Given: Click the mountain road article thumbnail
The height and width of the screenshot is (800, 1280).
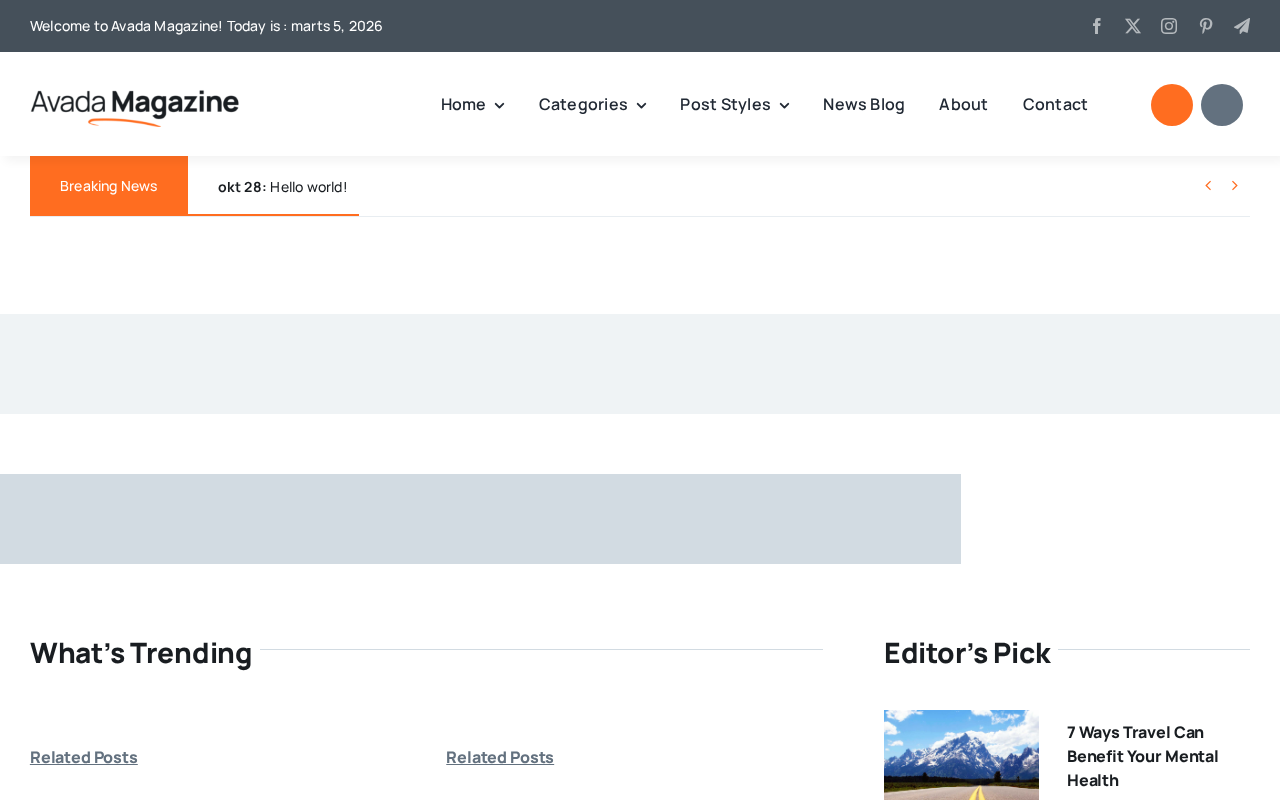Looking at the screenshot, I should (x=961, y=755).
